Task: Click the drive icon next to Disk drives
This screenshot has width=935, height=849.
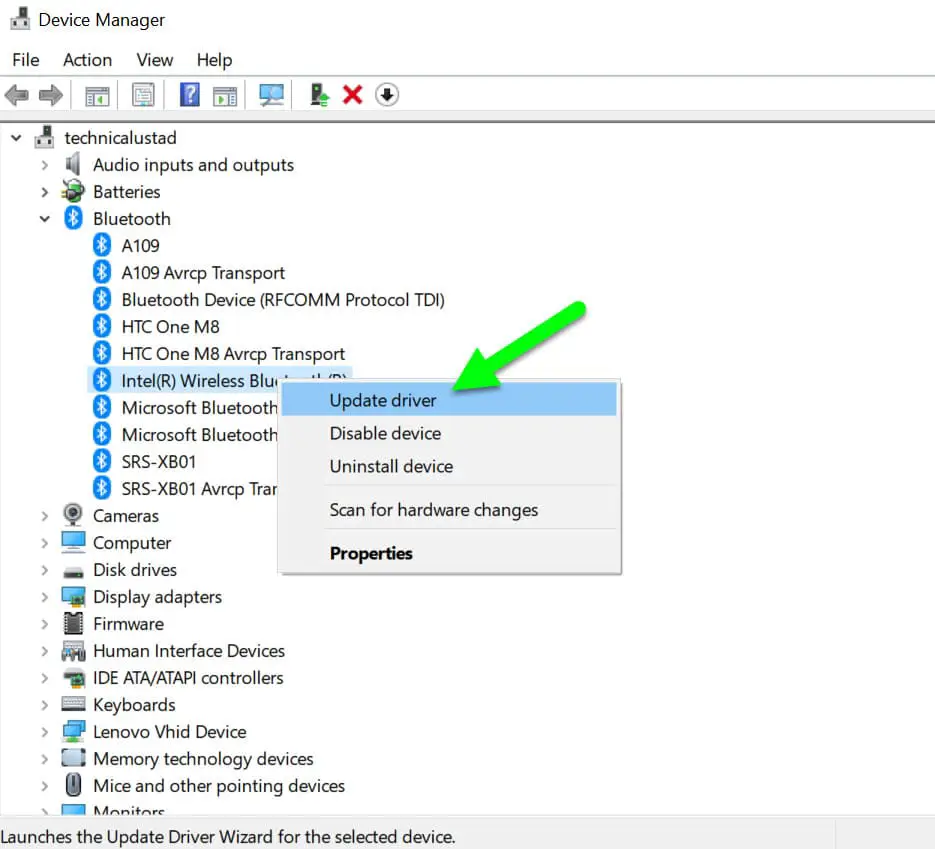Action: (73, 572)
